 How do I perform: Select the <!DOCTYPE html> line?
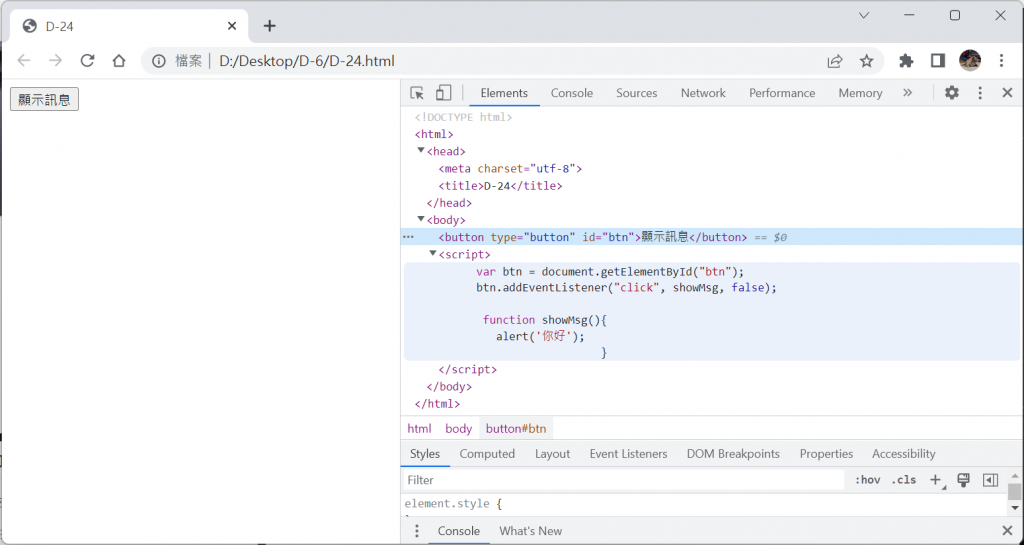(463, 117)
